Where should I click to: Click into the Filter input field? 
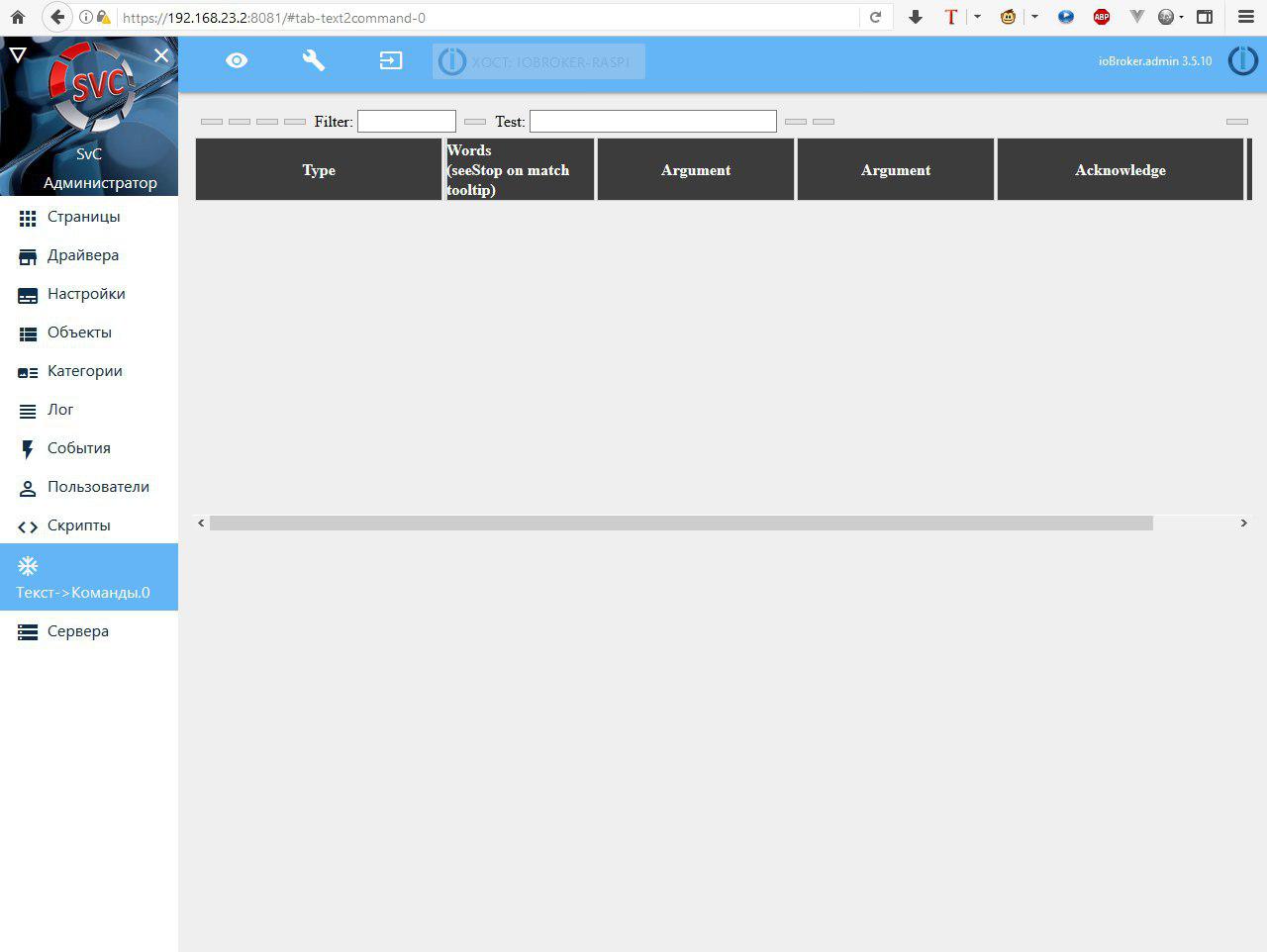coord(407,121)
